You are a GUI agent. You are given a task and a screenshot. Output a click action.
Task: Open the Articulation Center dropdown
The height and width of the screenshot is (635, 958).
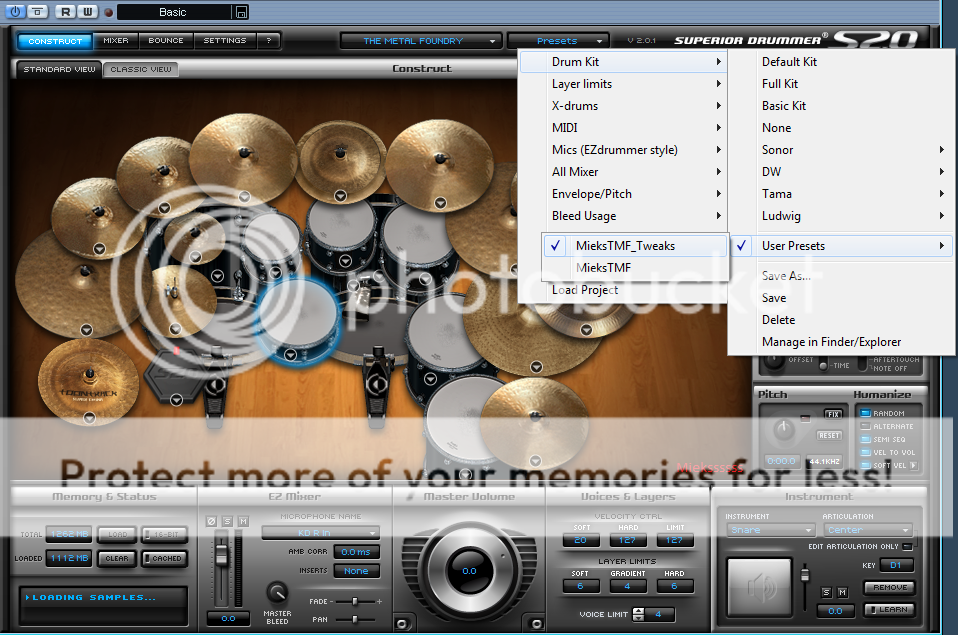click(868, 530)
